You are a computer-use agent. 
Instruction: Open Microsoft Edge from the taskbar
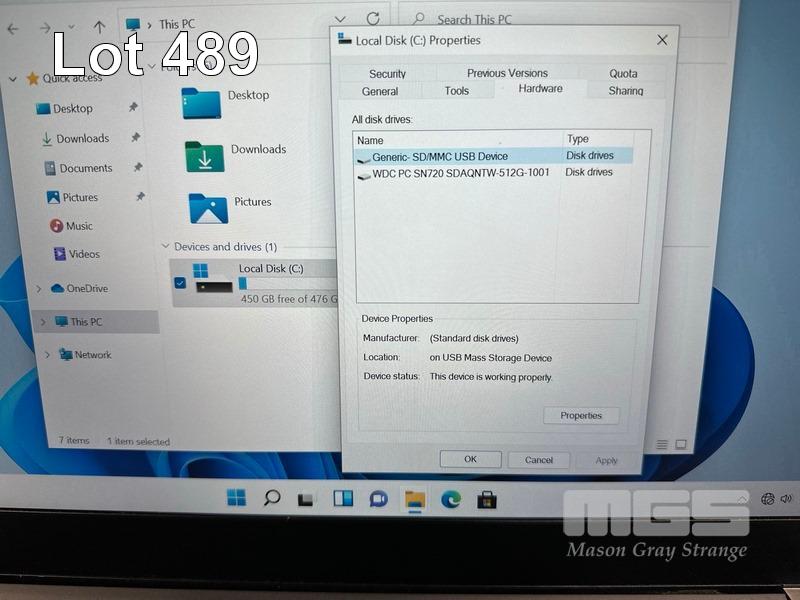pos(451,499)
